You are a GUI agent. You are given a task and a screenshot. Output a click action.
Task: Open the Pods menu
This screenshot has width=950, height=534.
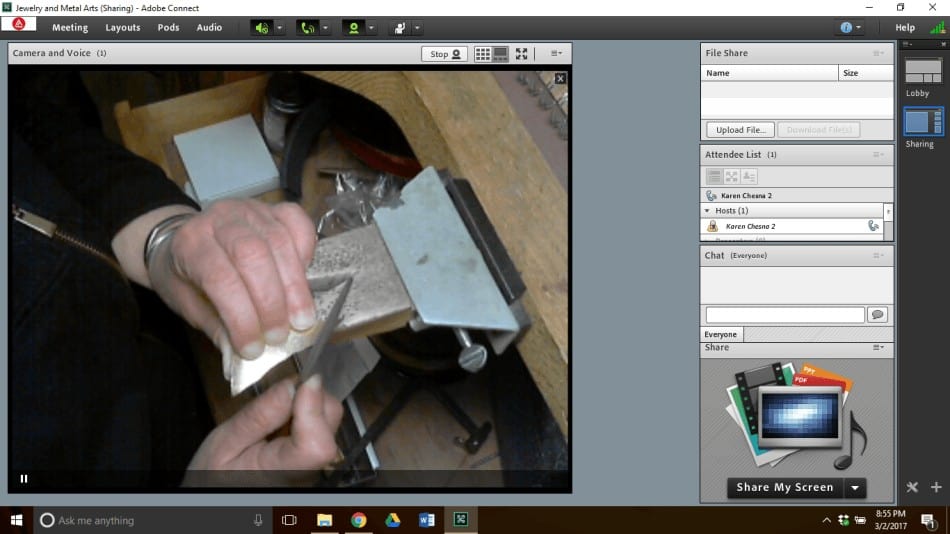(x=168, y=27)
